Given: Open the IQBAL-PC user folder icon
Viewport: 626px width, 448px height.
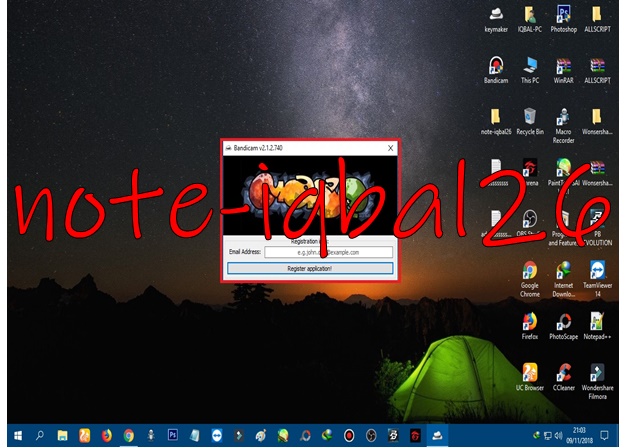Looking at the screenshot, I should coord(530,19).
